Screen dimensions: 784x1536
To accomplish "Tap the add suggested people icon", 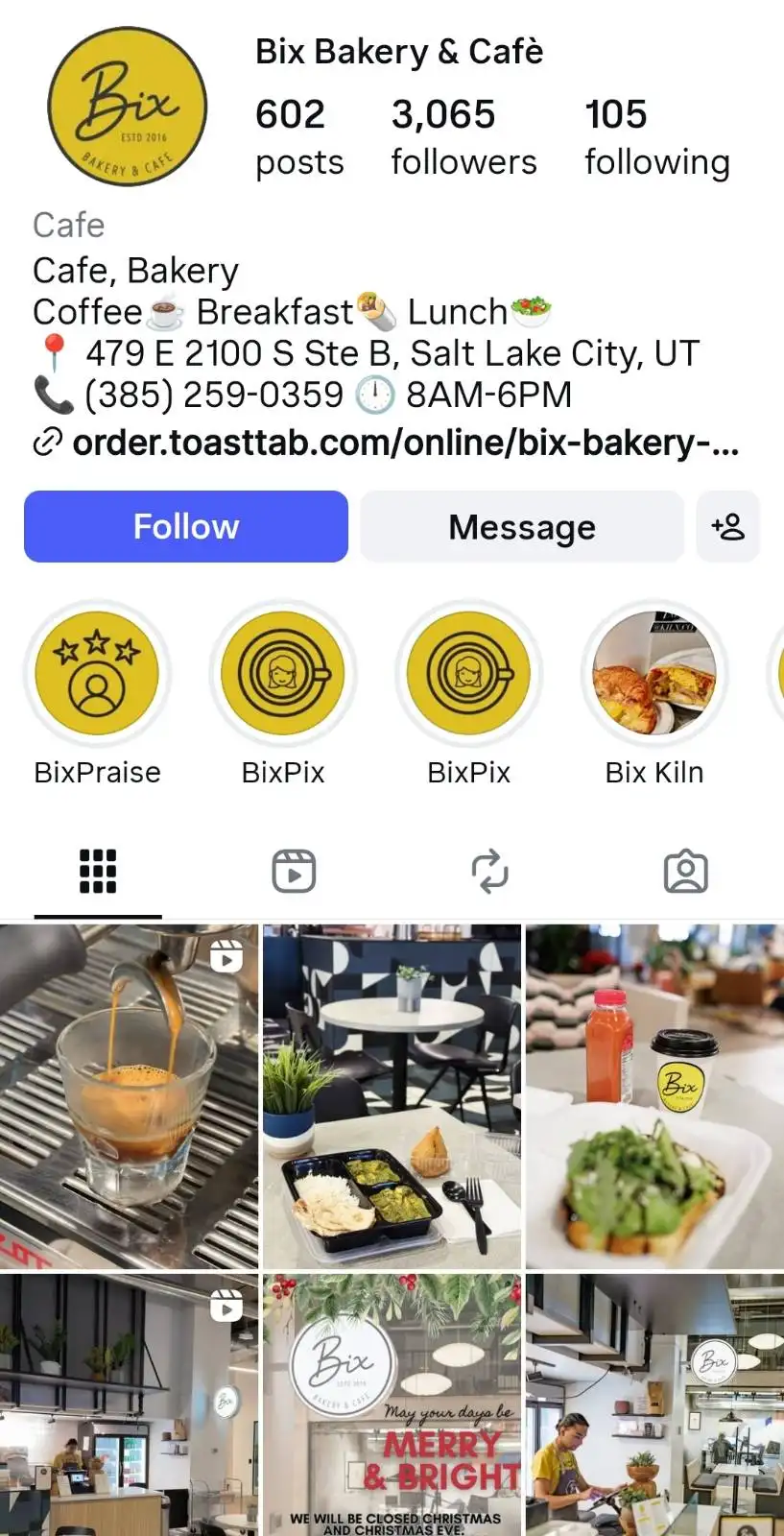I will pyautogui.click(x=727, y=526).
